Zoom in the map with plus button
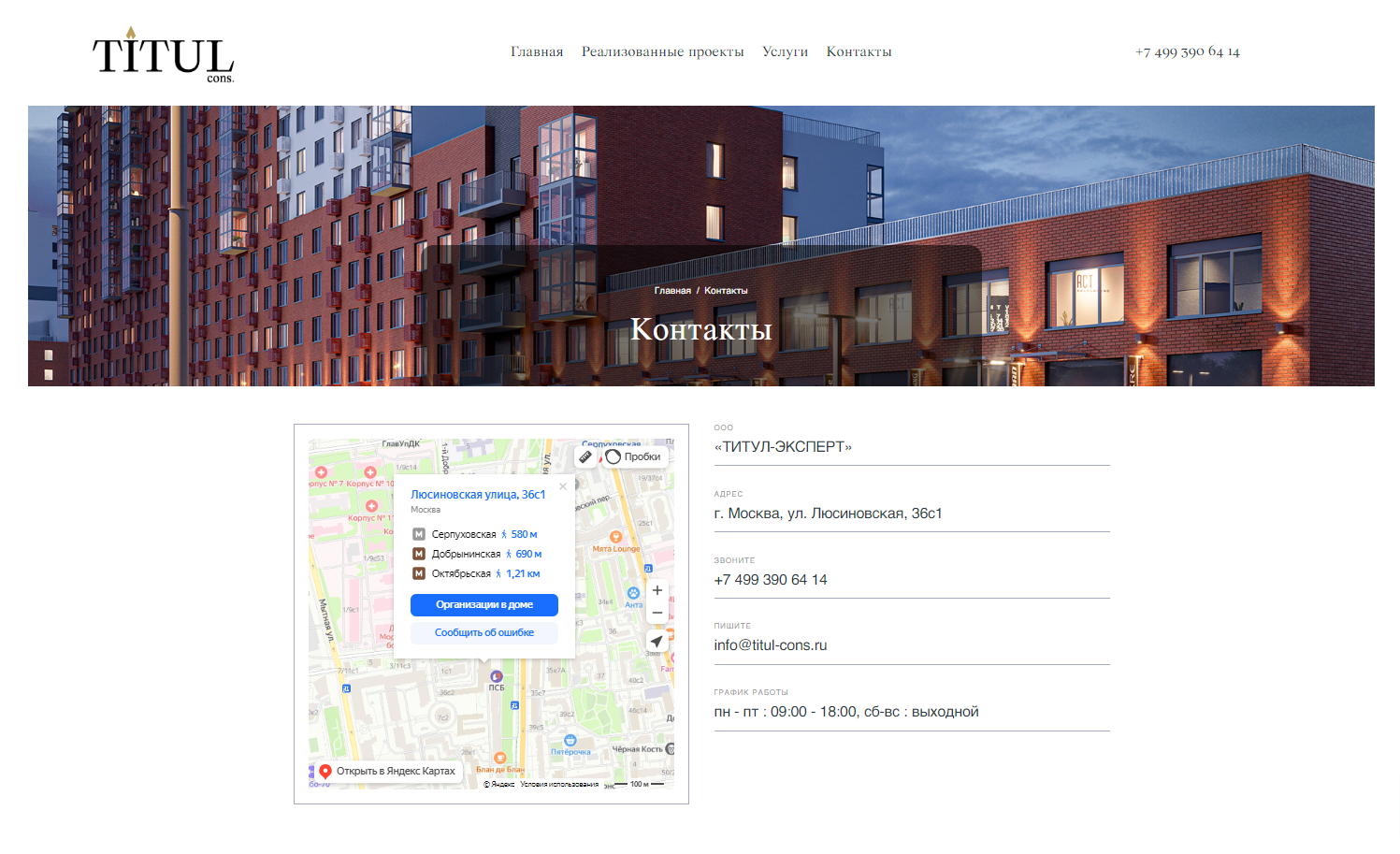This screenshot has height=854, width=1400. pyautogui.click(x=657, y=590)
